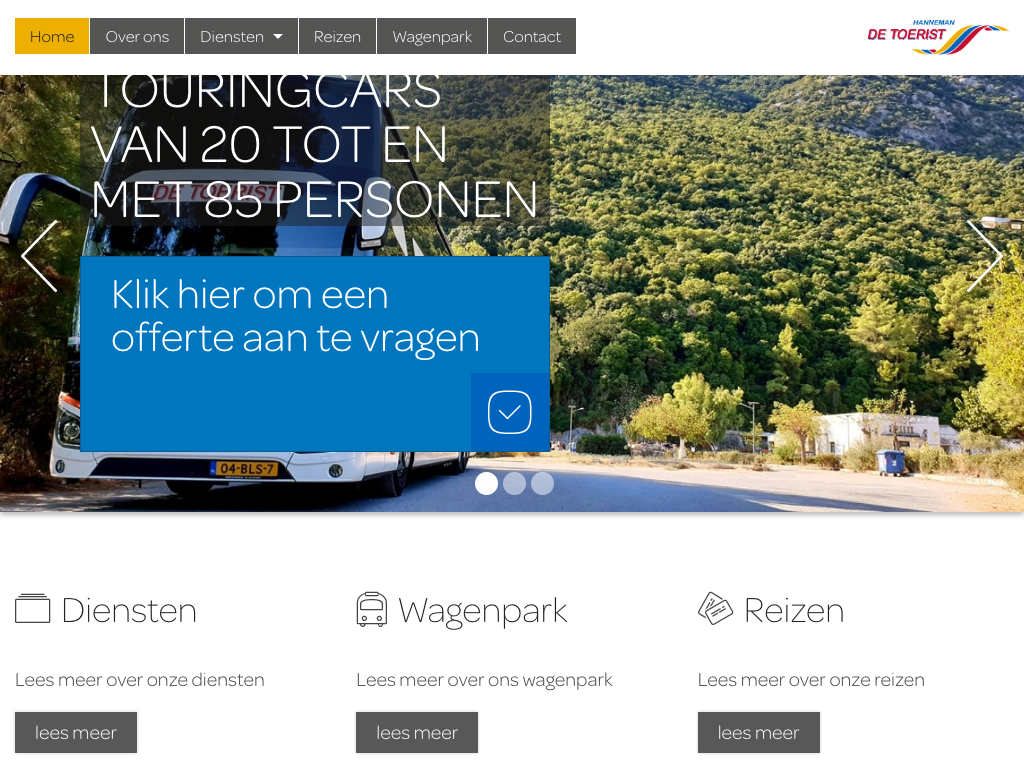Select the first carousel indicator dot
Screen dimensions: 1024x768
(x=486, y=483)
